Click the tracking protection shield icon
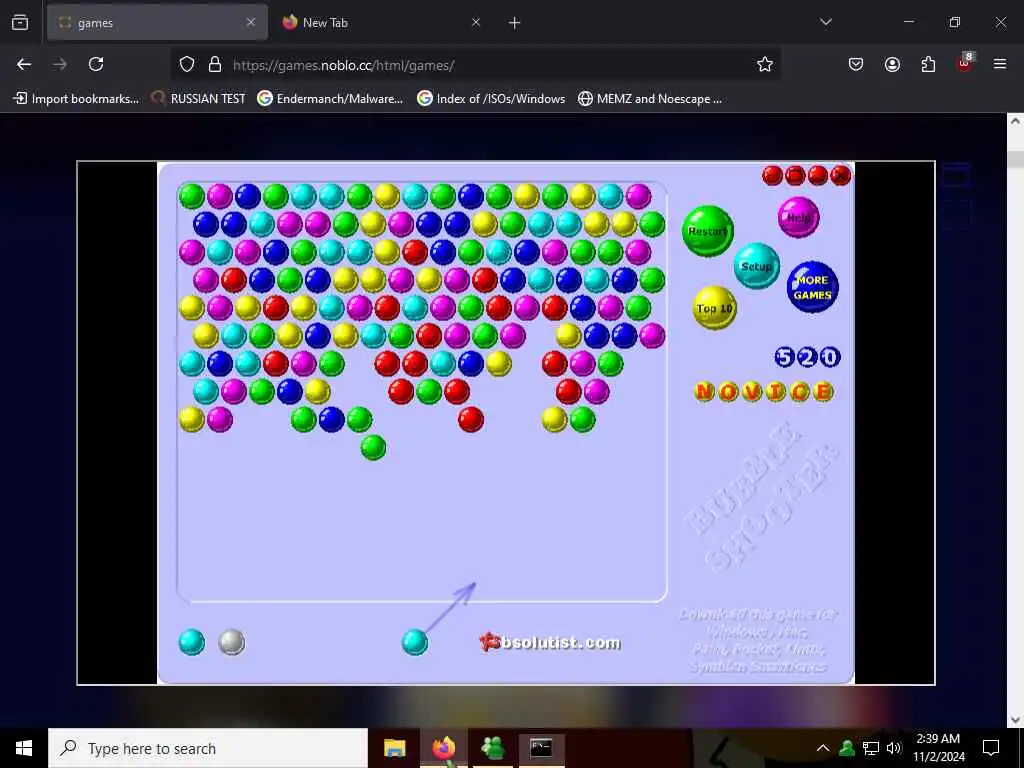Viewport: 1024px width, 768px height. 187,64
